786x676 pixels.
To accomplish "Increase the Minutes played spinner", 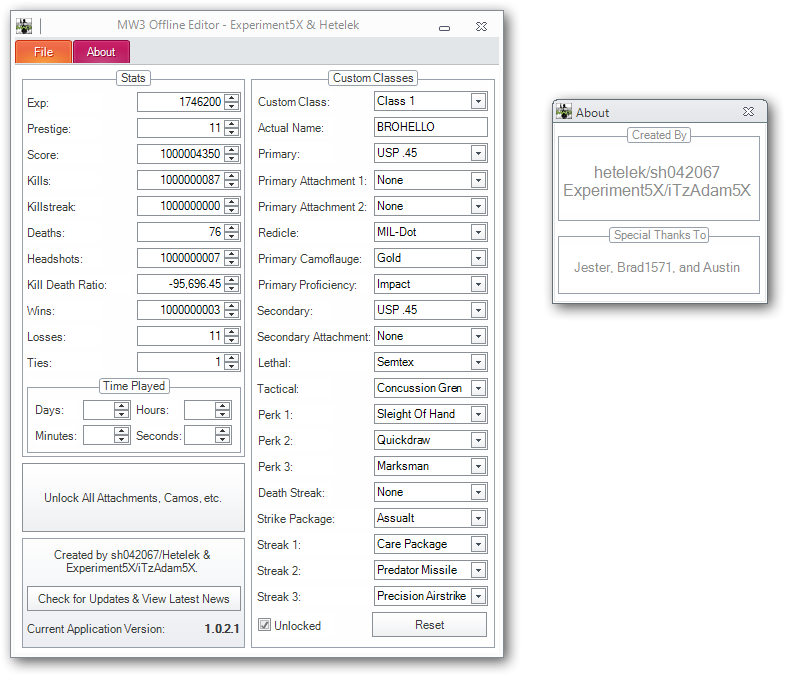I will click(121, 431).
